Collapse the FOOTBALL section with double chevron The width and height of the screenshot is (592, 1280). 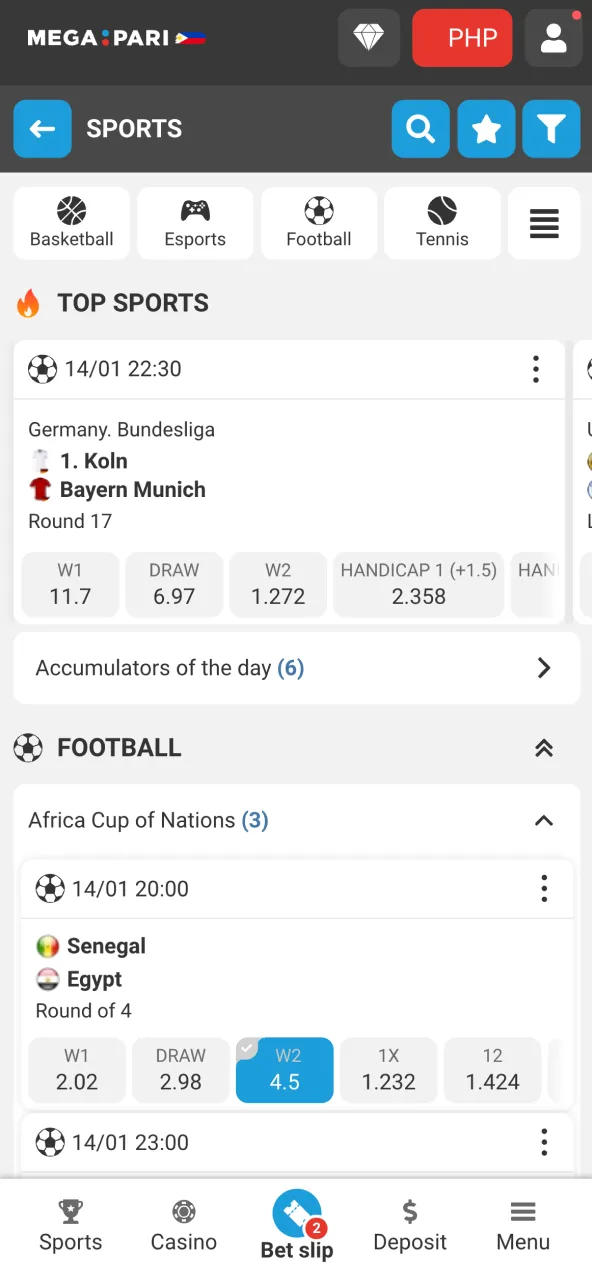(543, 747)
